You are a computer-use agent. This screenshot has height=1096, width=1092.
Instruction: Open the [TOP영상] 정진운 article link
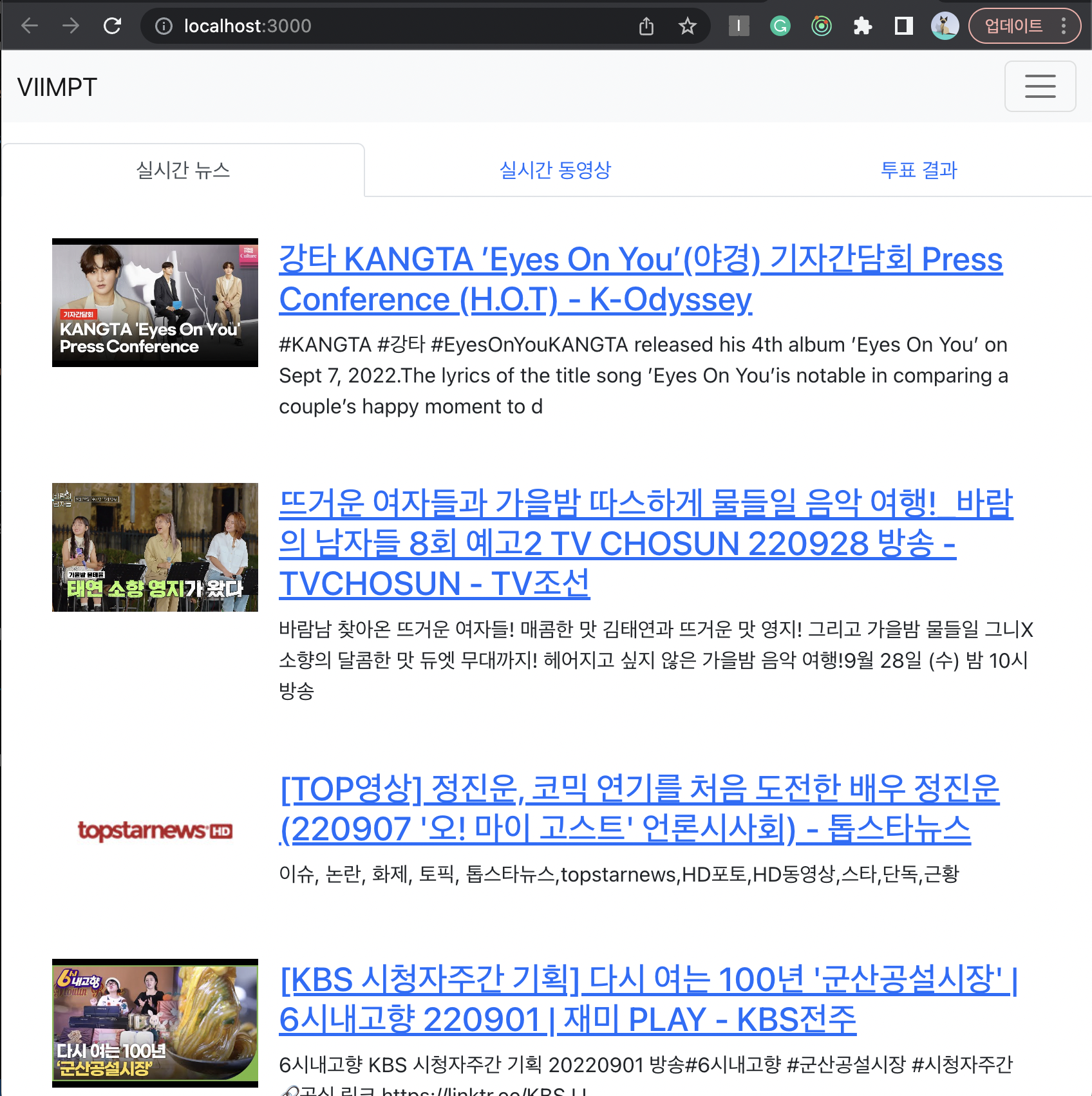coord(639,808)
